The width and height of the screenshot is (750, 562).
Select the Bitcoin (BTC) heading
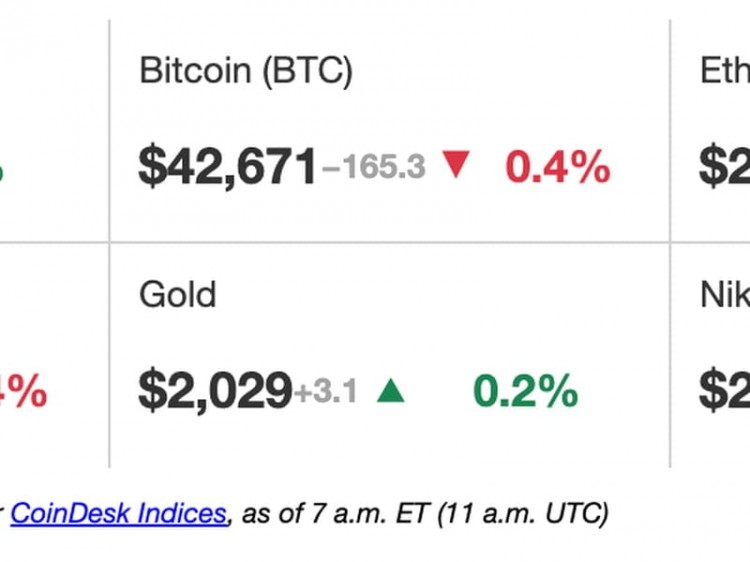click(x=246, y=71)
